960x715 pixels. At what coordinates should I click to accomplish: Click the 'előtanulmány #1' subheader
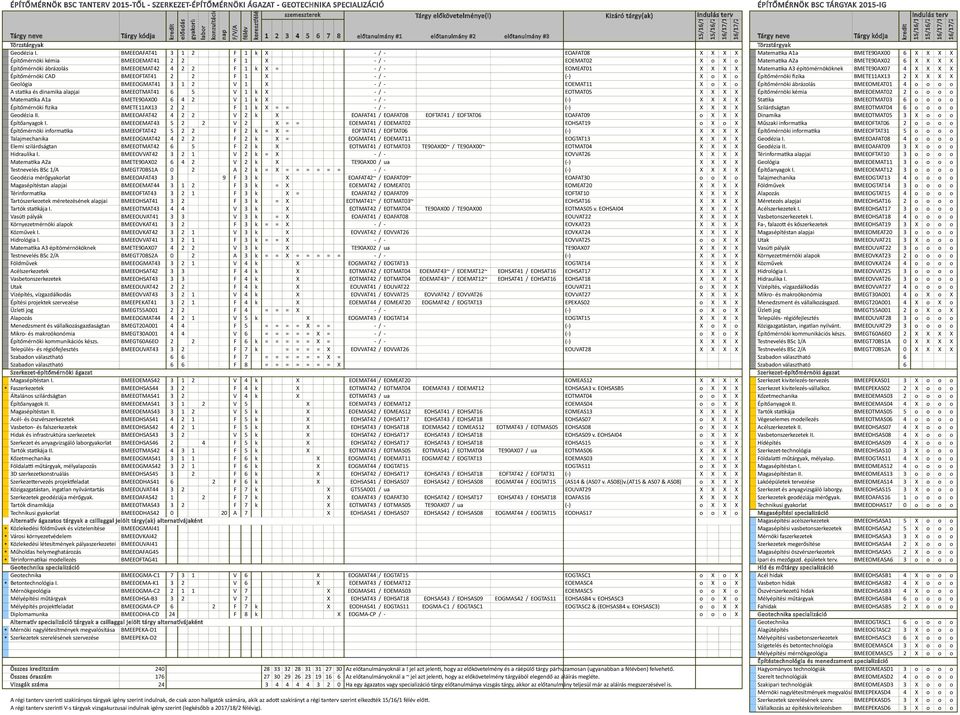tap(379, 37)
